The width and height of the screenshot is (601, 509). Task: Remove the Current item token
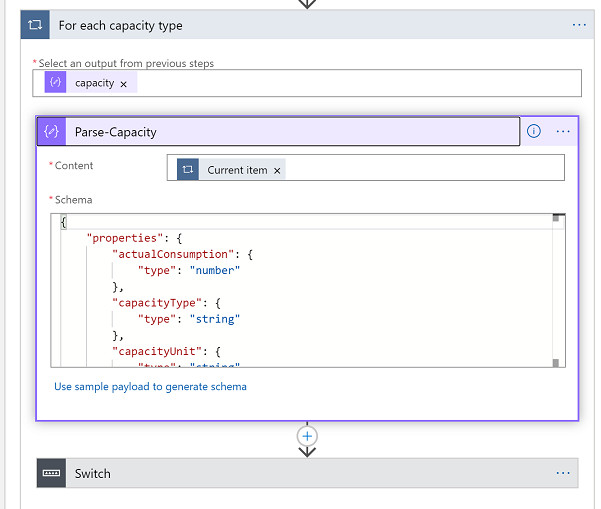click(x=278, y=171)
